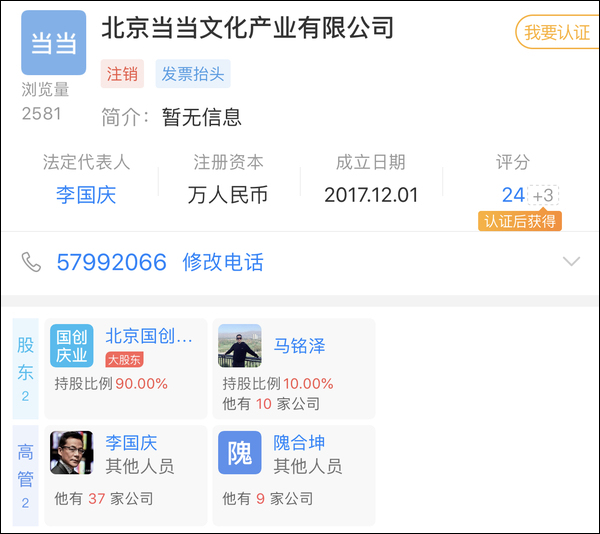Open the 高管 section tab

click(25, 475)
